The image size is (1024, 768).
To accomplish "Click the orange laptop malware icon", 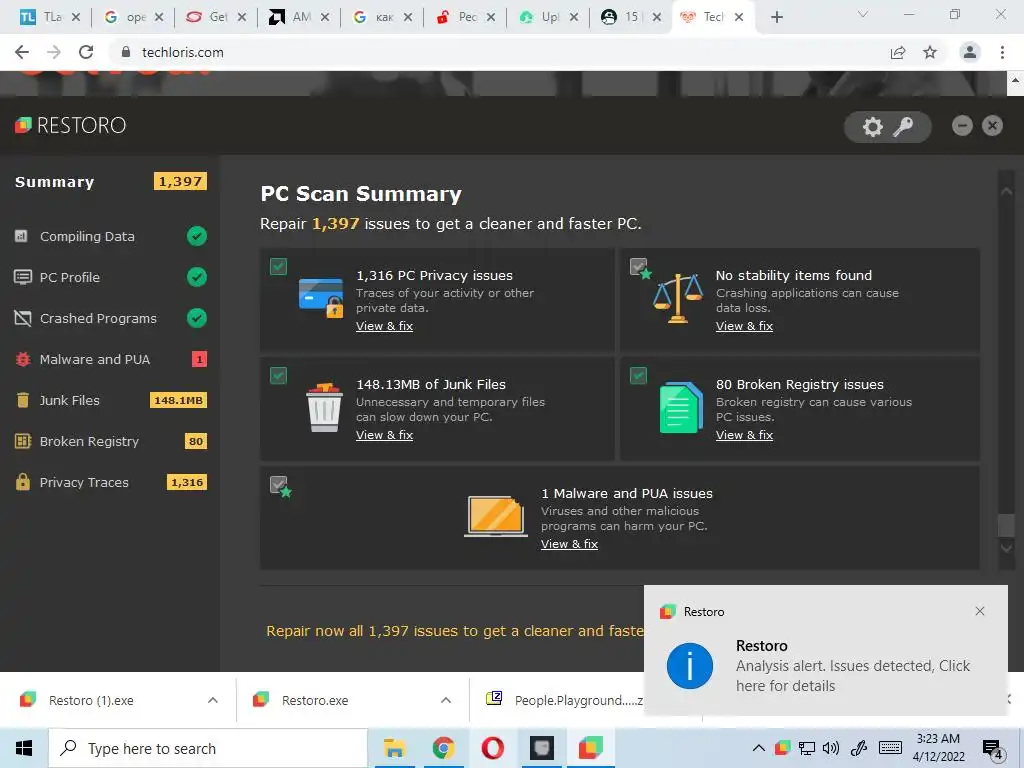I will coord(496,516).
